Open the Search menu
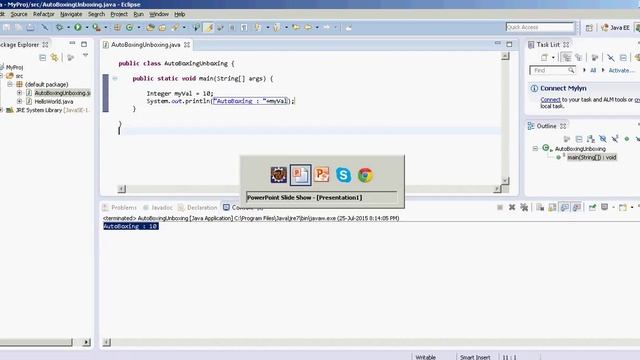The width and height of the screenshot is (640, 360). tap(96, 14)
